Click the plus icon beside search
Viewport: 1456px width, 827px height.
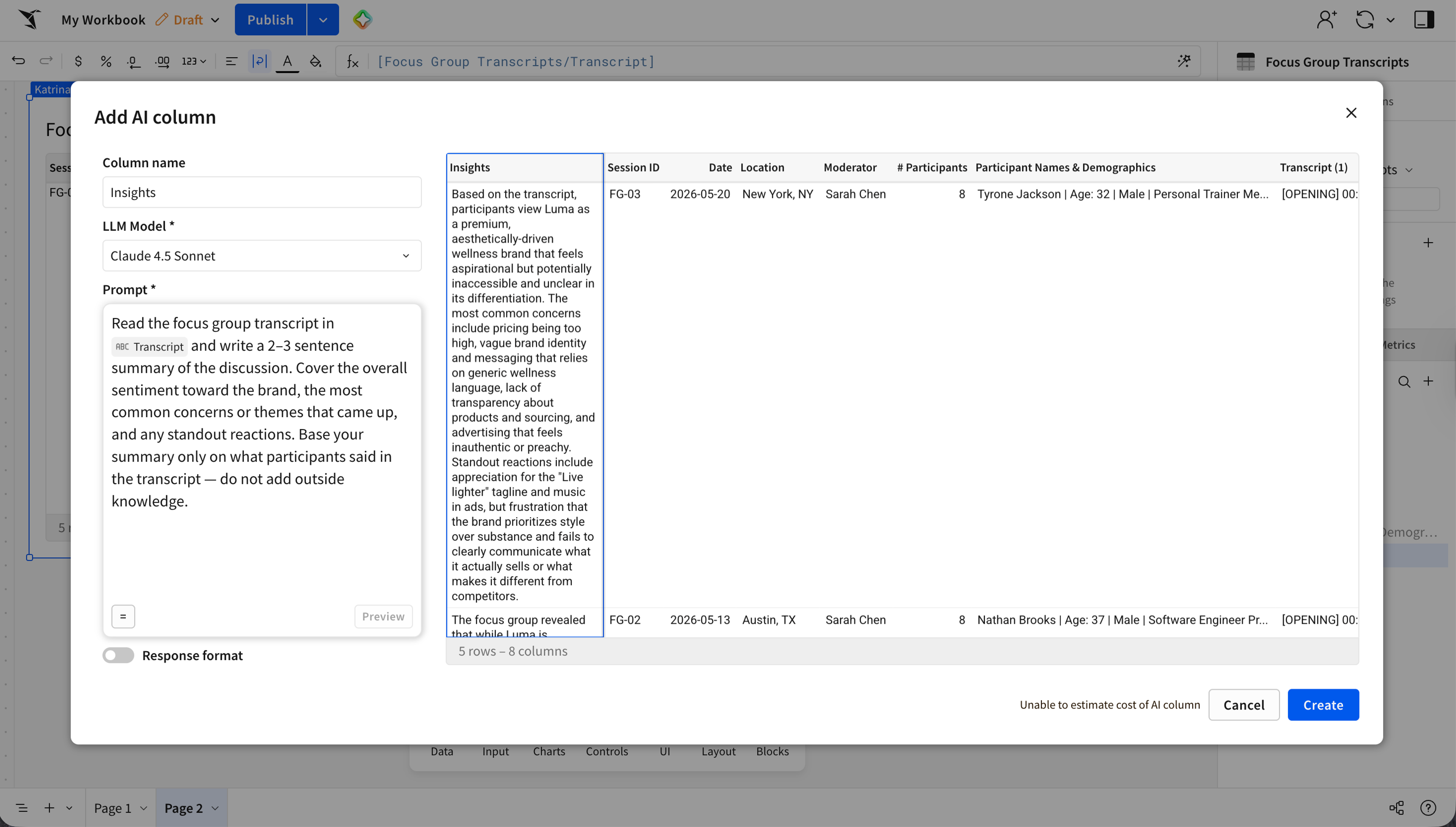pyautogui.click(x=1428, y=381)
